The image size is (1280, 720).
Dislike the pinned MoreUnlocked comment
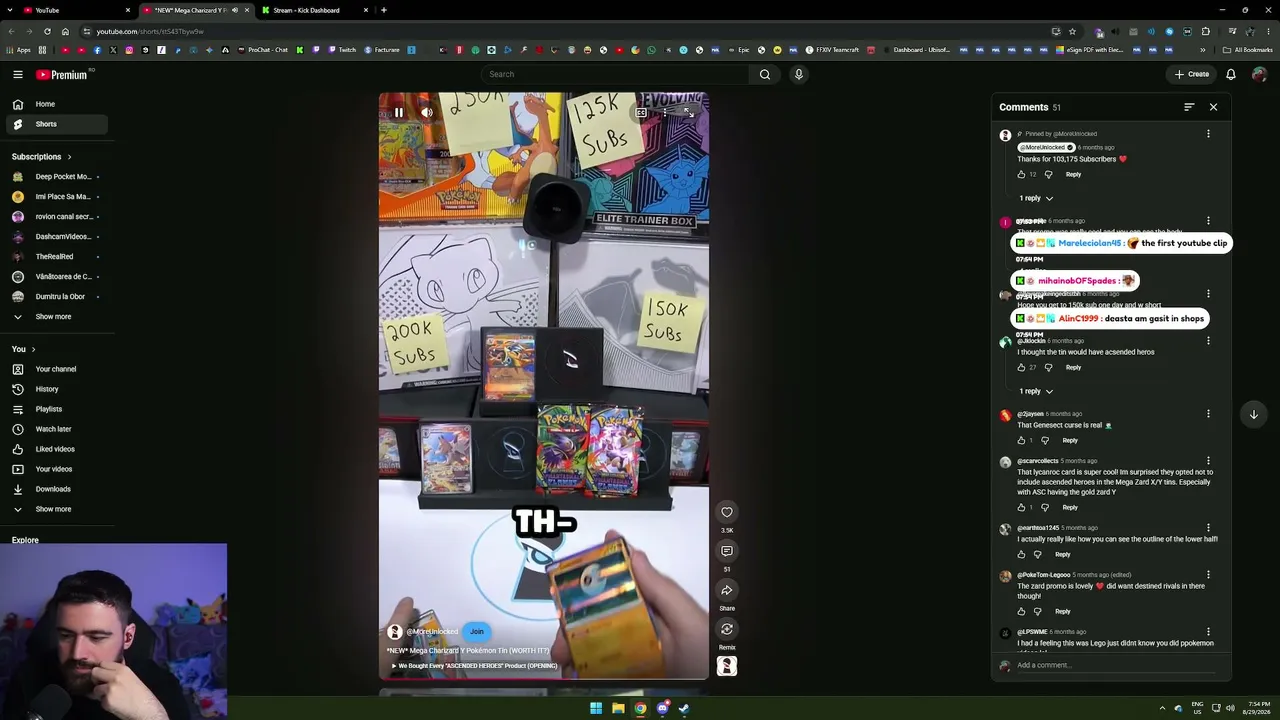[x=1048, y=174]
